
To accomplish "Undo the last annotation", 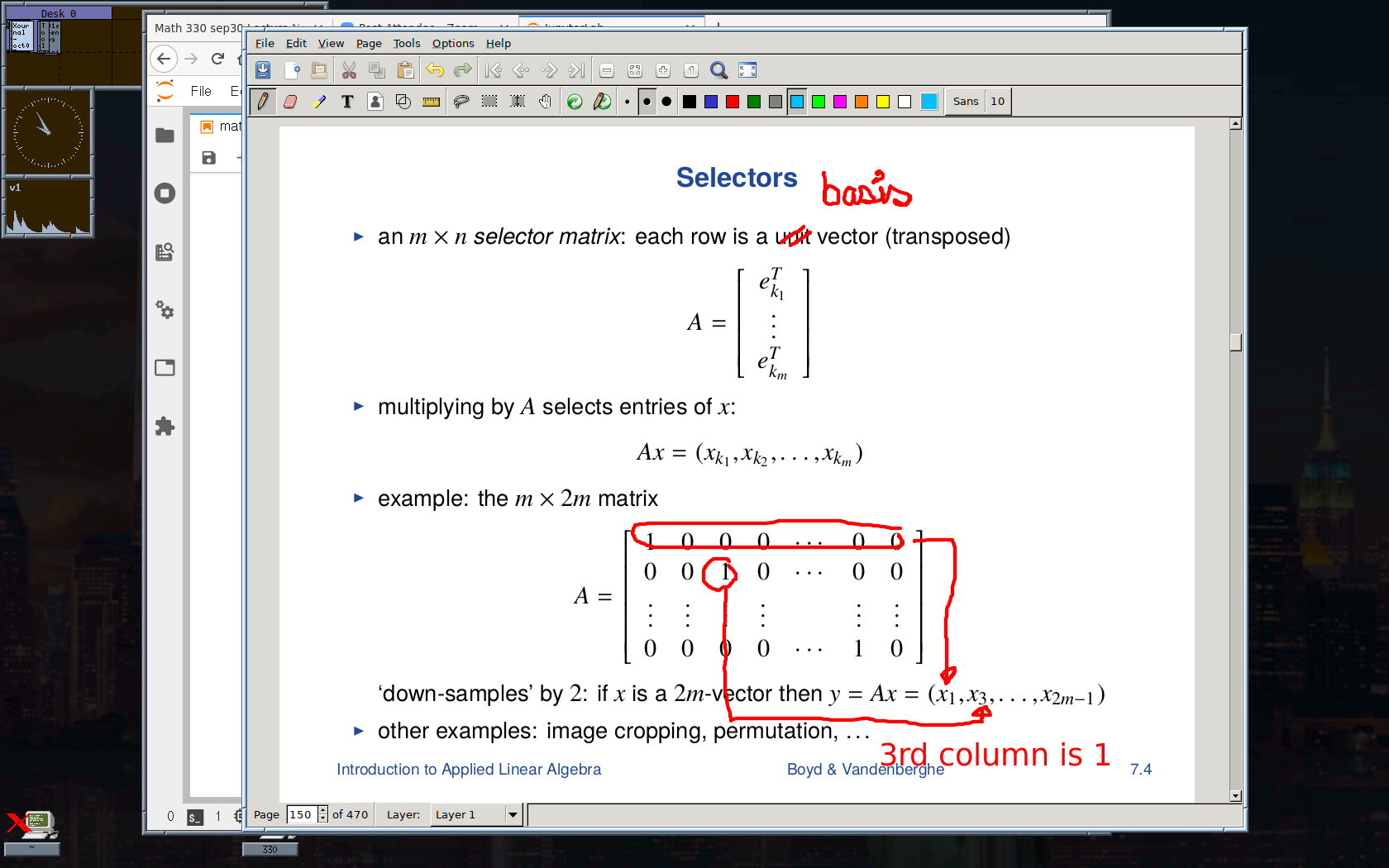I will click(x=435, y=70).
